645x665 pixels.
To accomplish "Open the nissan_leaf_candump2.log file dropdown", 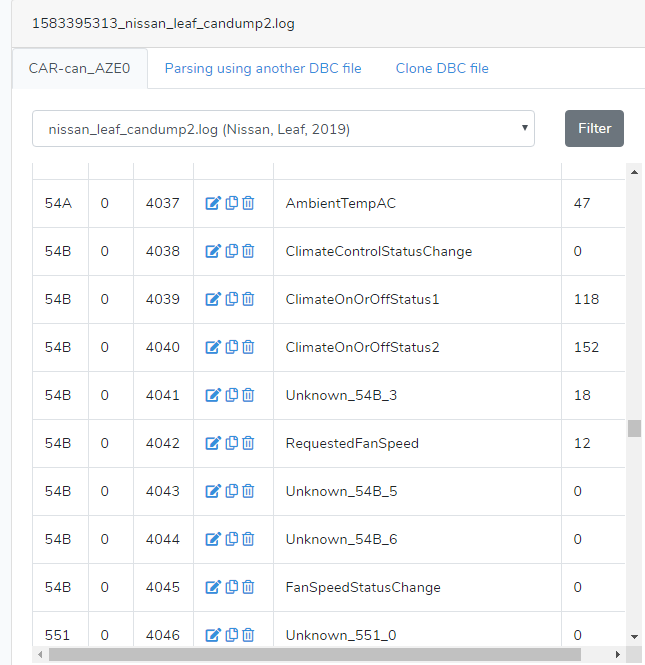I will (283, 129).
